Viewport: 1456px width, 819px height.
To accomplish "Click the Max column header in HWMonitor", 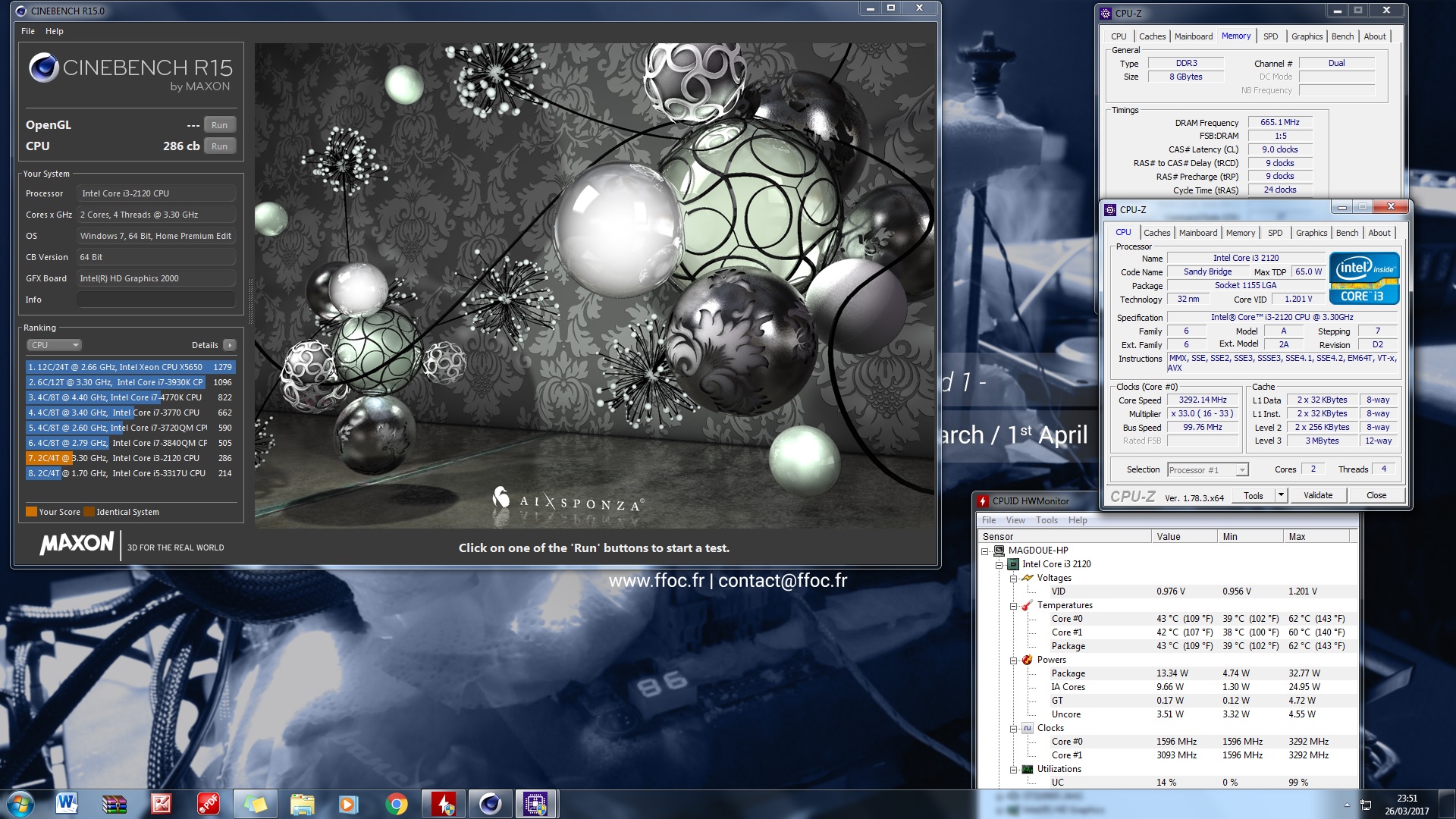I will click(1317, 537).
